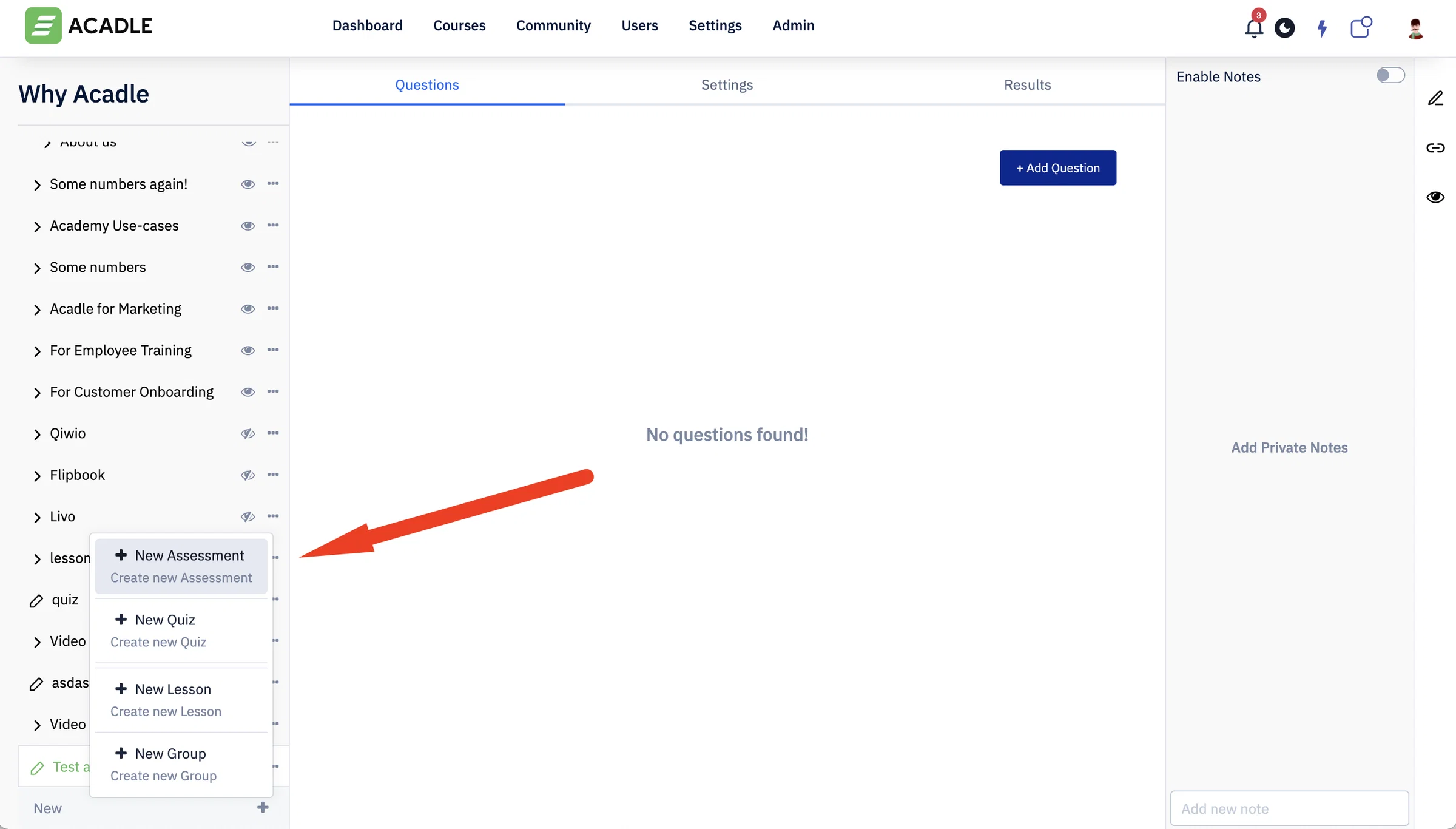Image resolution: width=1456 pixels, height=829 pixels.
Task: Open the copy/share icon in top bar
Action: (1361, 27)
